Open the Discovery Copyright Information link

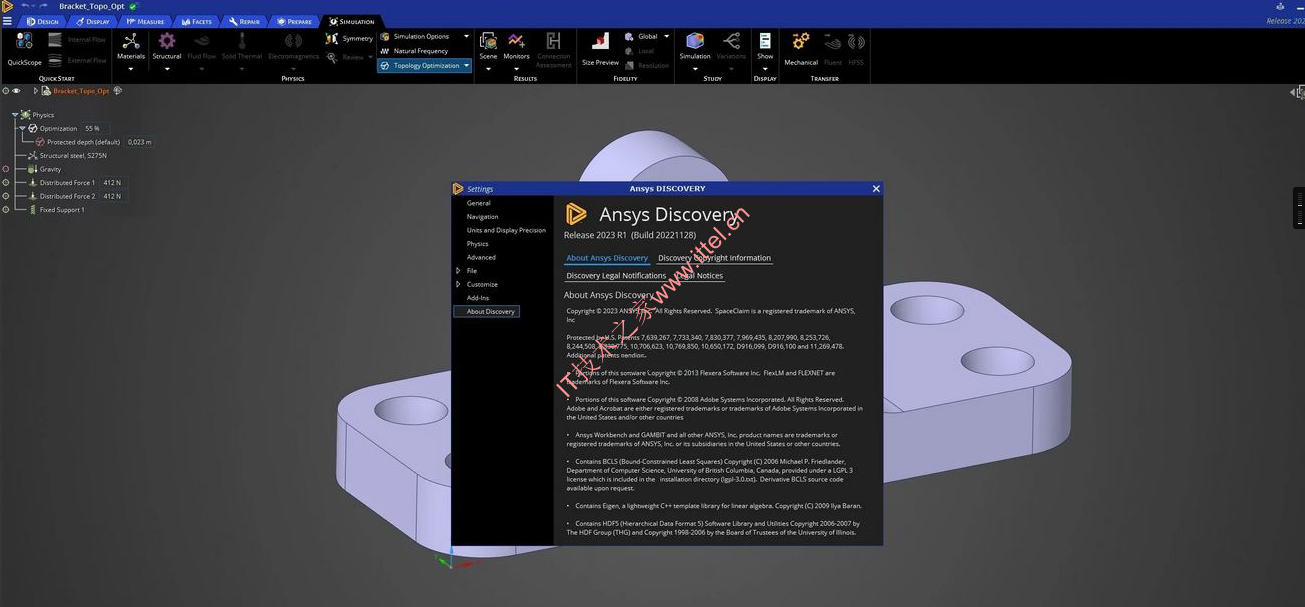714,258
